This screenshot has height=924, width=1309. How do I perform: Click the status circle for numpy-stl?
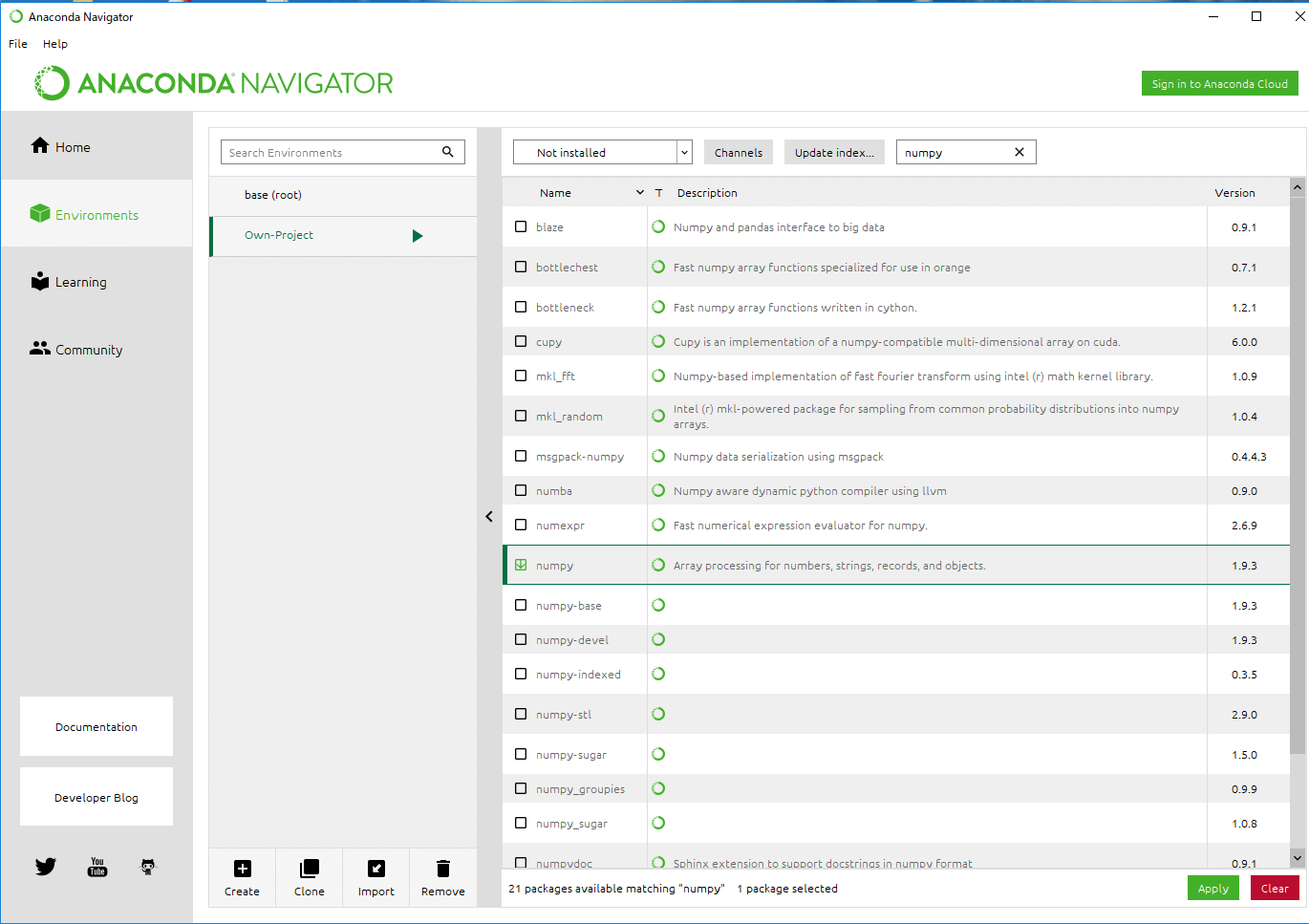[x=658, y=714]
